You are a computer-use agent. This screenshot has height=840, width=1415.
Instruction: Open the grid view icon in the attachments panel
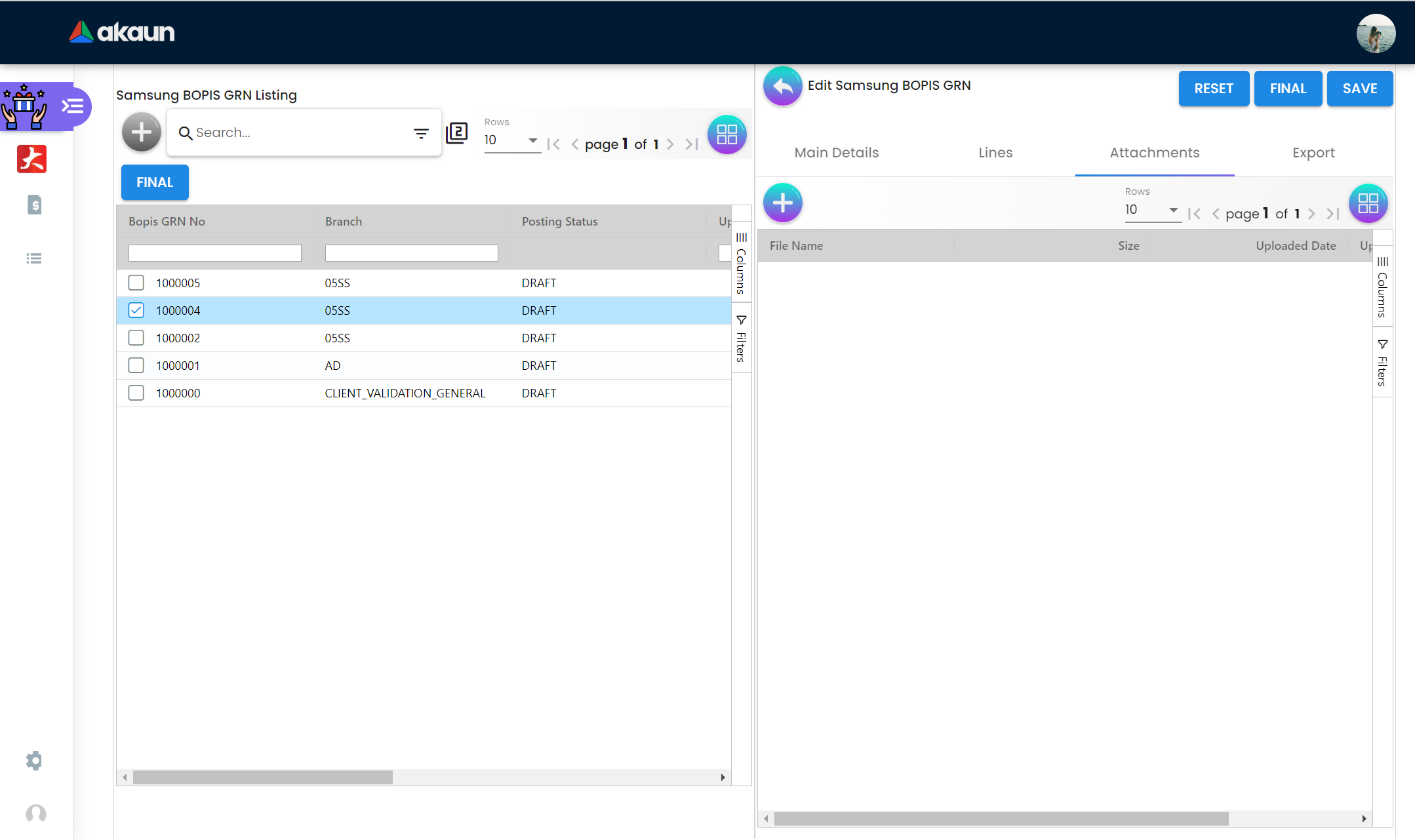tap(1368, 203)
